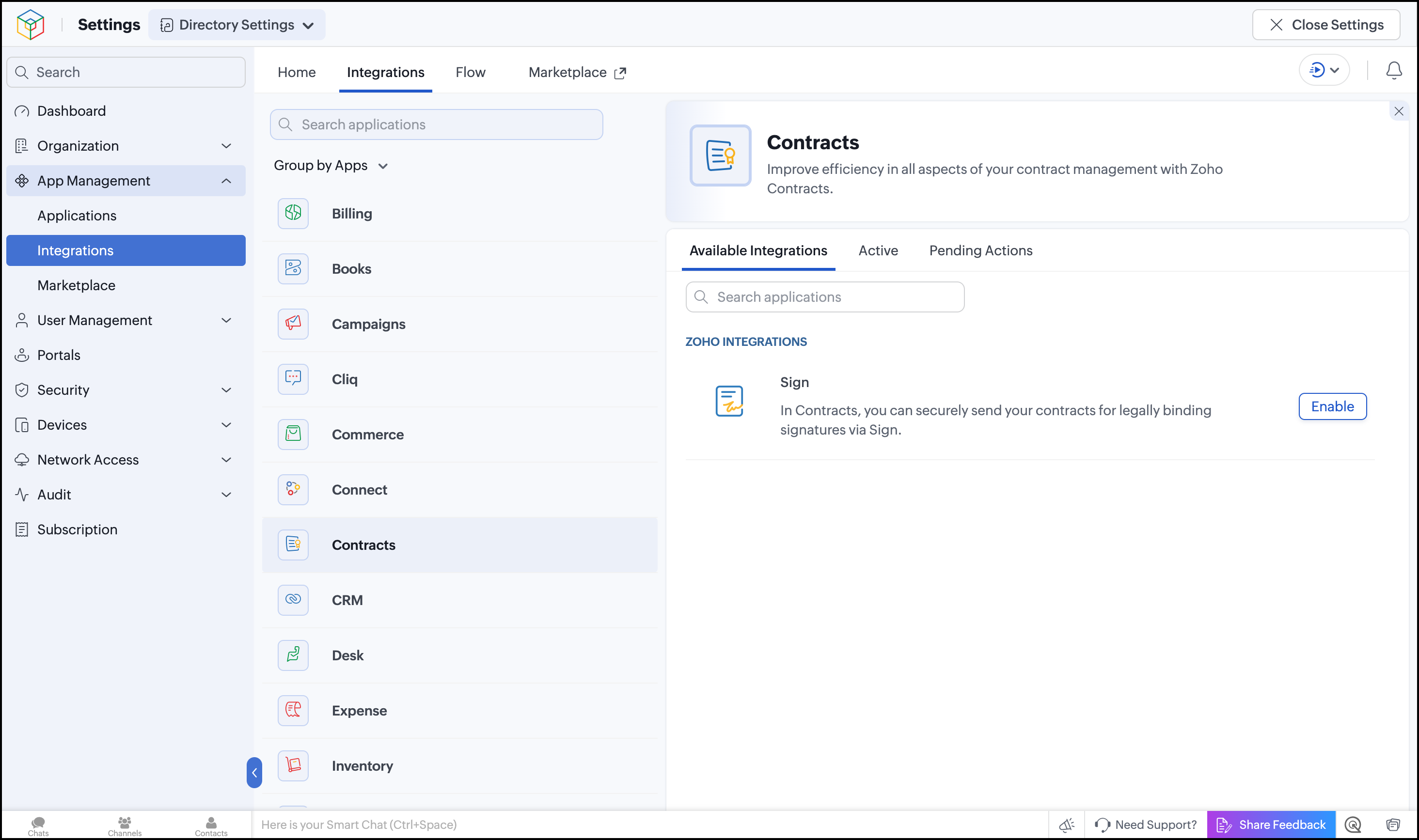Expand the Security section
The height and width of the screenshot is (840, 1419).
[126, 390]
